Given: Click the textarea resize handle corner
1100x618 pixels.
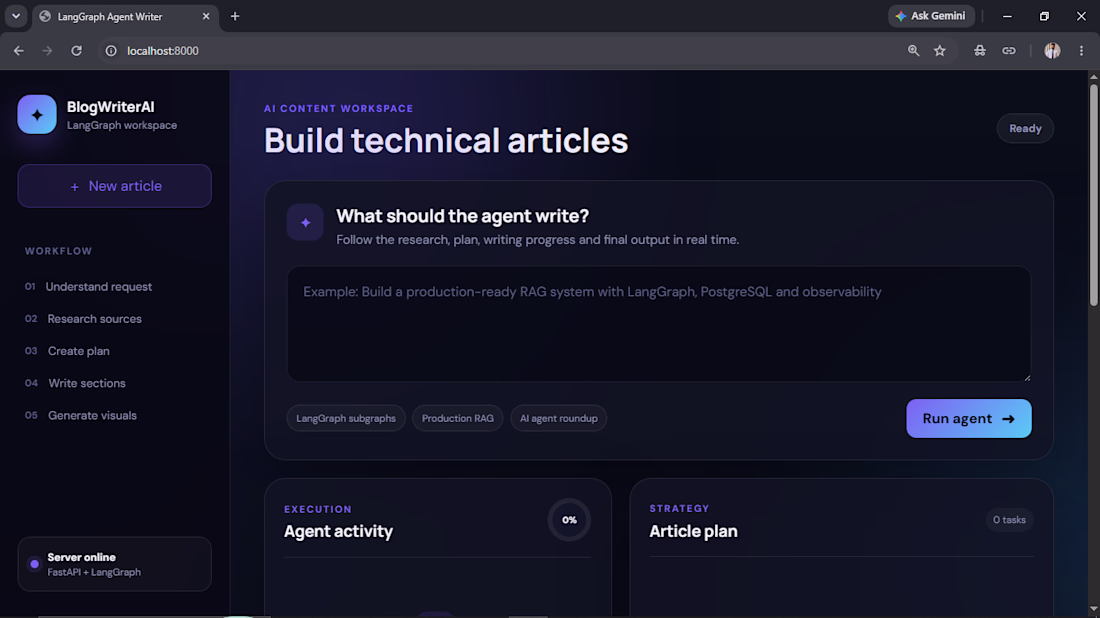Looking at the screenshot, I should [1026, 377].
